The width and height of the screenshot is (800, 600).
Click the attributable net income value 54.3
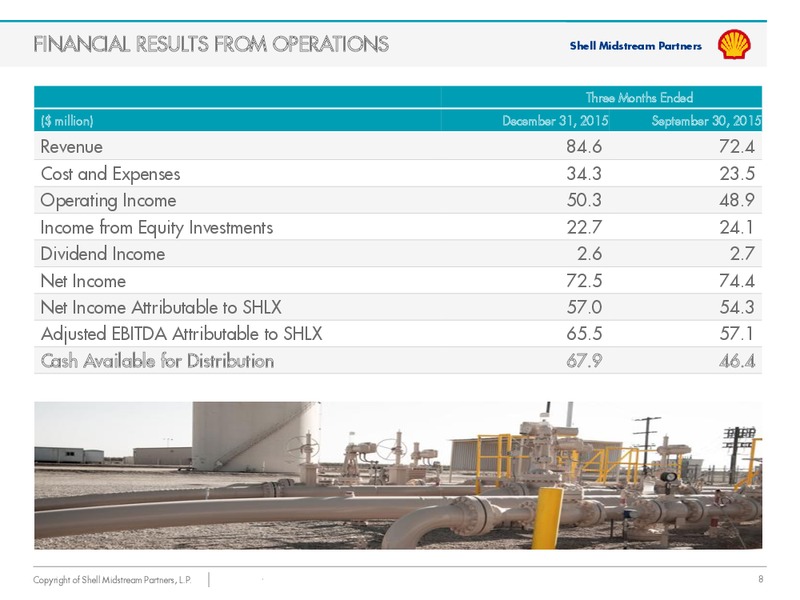[x=737, y=307]
